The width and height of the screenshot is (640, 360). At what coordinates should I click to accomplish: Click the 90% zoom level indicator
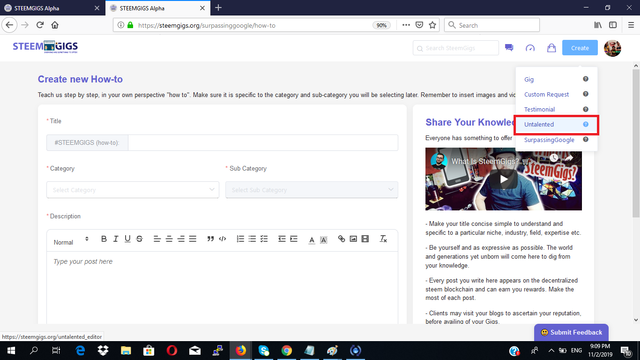(x=381, y=25)
